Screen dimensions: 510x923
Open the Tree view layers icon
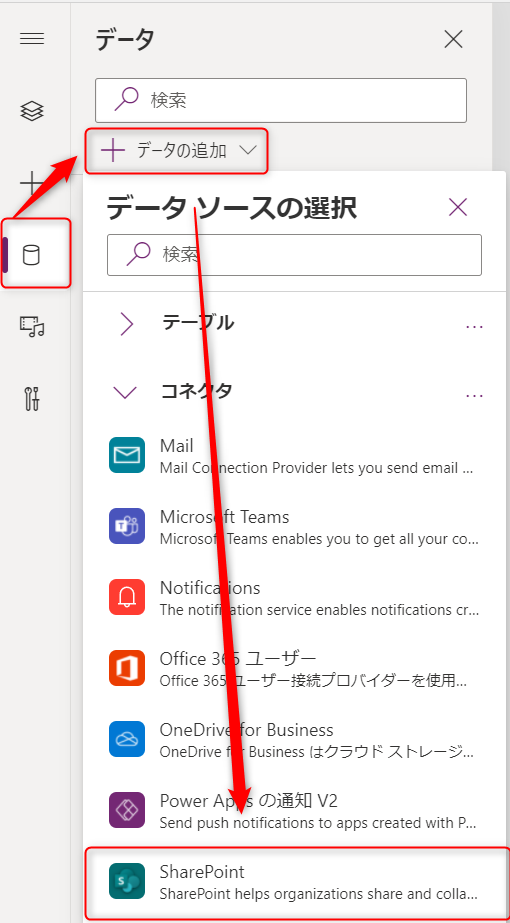tap(32, 111)
